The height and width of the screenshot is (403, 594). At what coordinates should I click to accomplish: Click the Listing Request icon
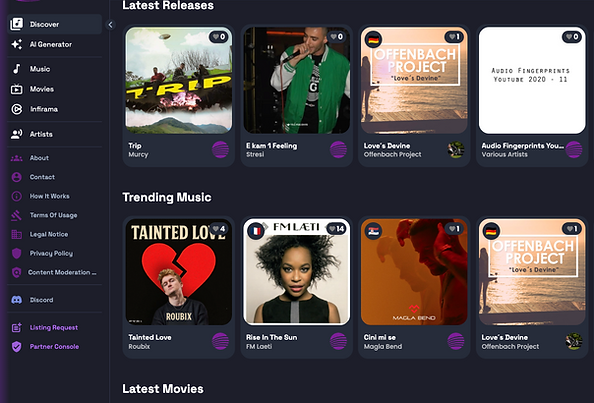click(x=16, y=328)
